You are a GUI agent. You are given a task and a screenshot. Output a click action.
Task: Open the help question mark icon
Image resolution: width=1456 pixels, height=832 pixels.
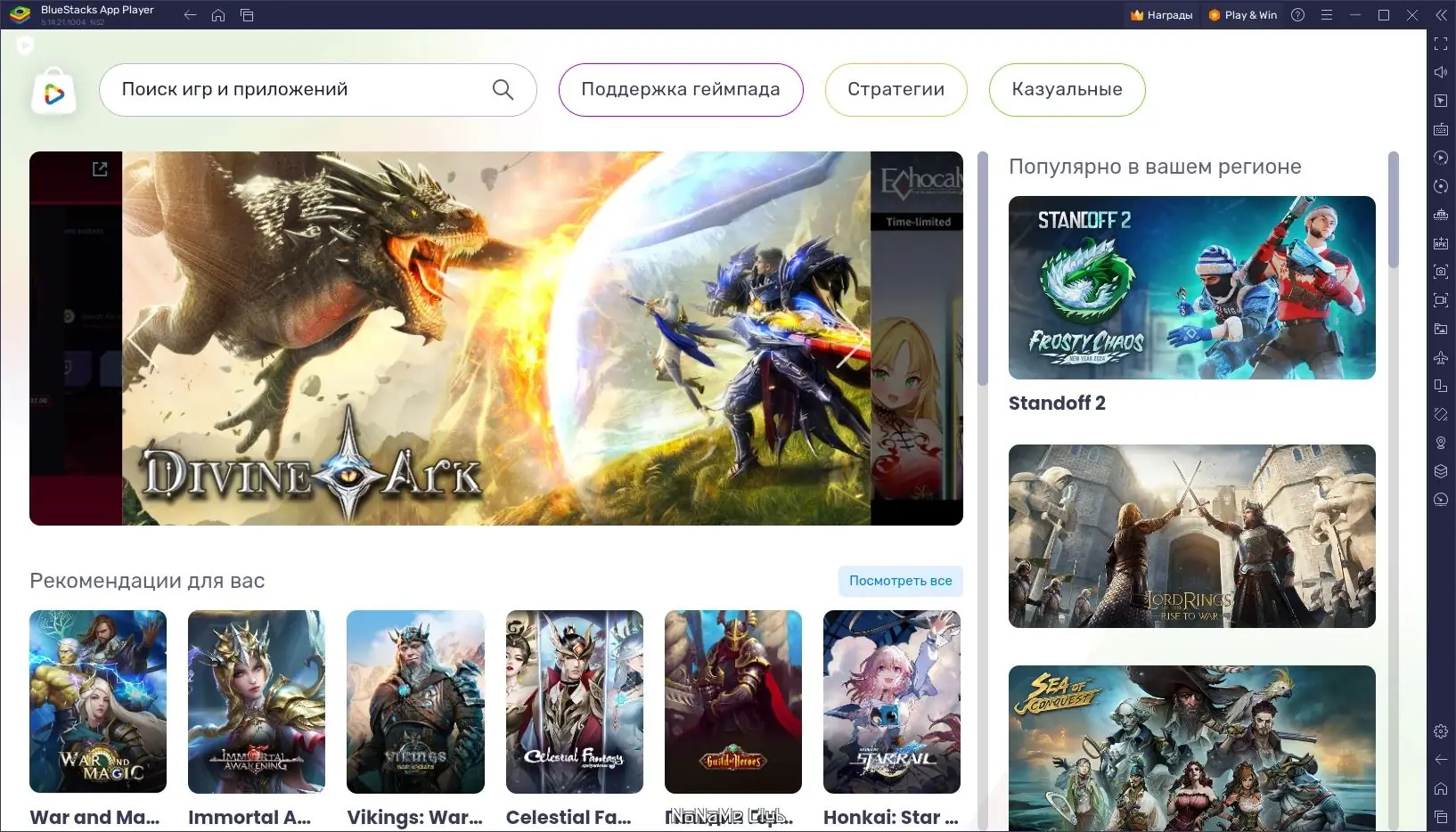pyautogui.click(x=1298, y=15)
